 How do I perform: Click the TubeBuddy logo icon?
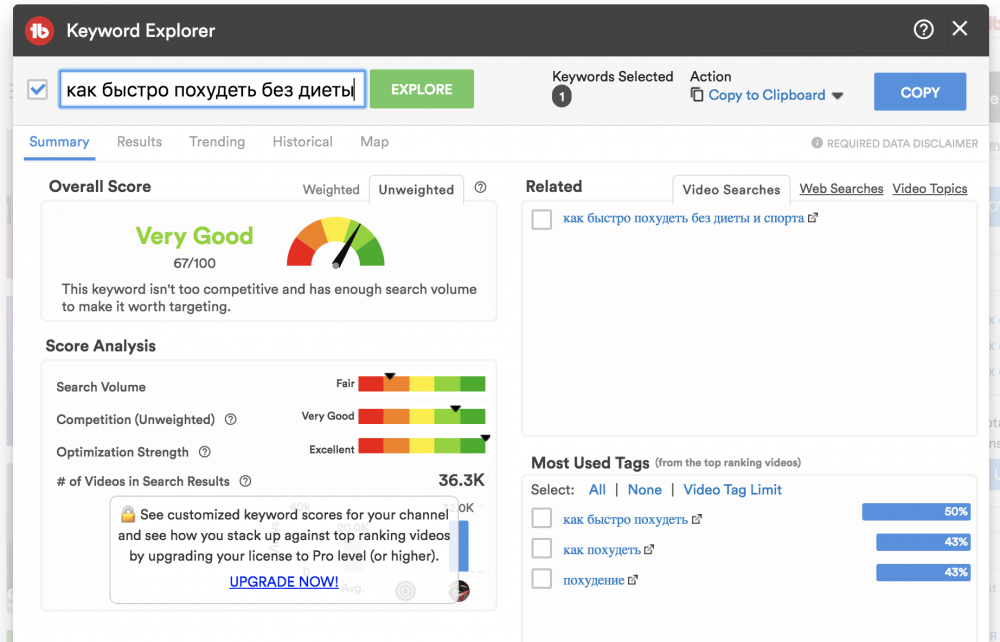(x=40, y=31)
